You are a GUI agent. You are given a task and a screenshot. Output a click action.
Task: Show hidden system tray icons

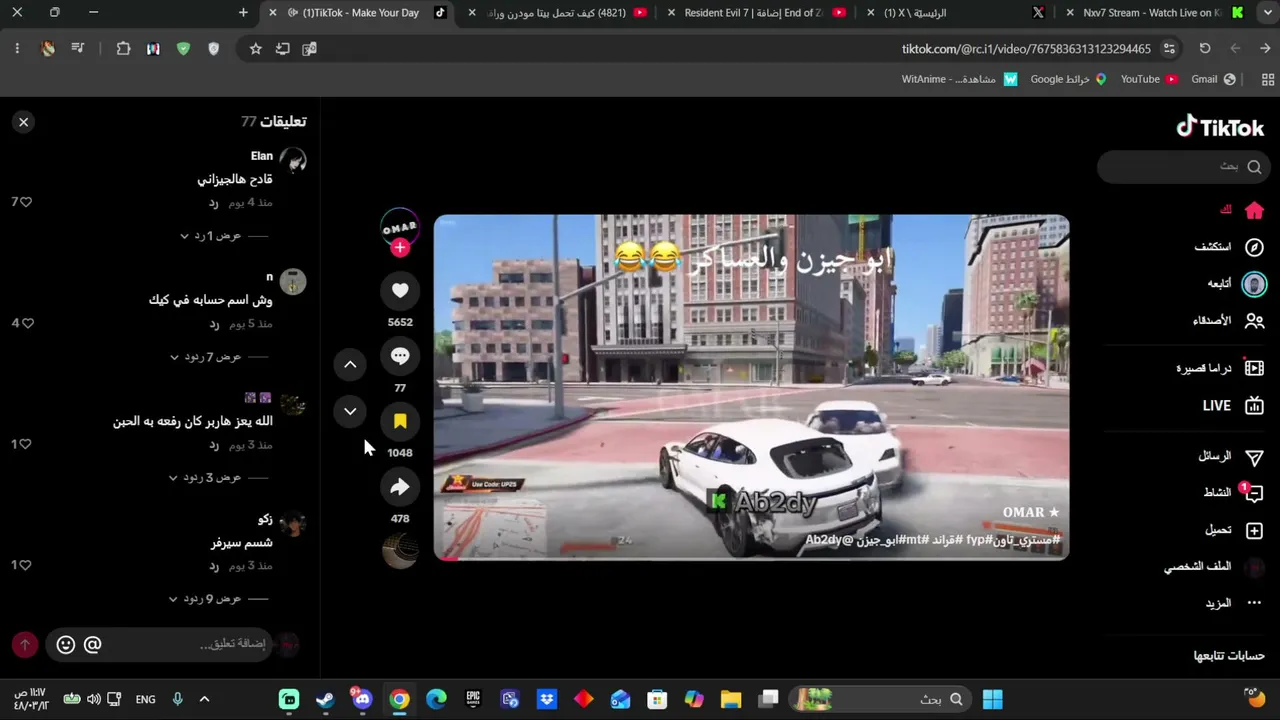(204, 699)
